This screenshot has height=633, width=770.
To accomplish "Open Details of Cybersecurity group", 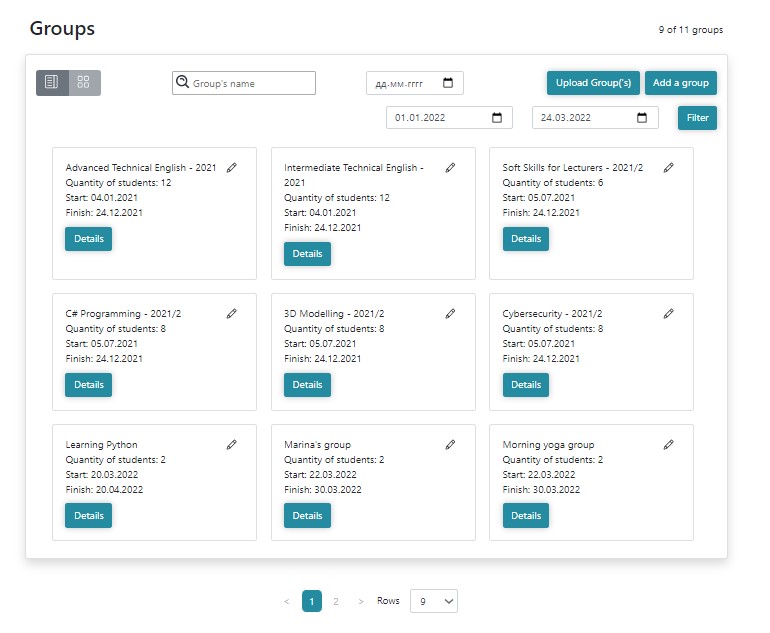I will tap(526, 385).
